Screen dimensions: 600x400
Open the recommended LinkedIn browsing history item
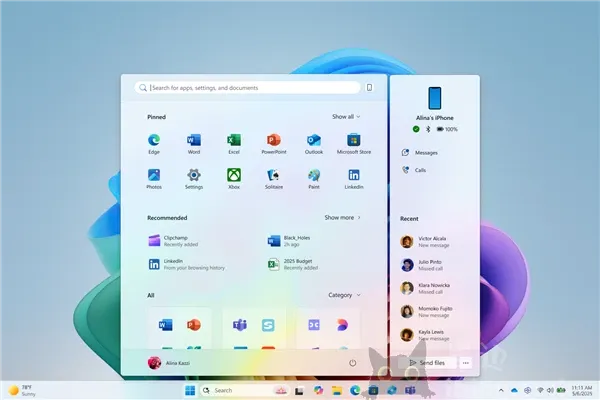[x=187, y=264]
